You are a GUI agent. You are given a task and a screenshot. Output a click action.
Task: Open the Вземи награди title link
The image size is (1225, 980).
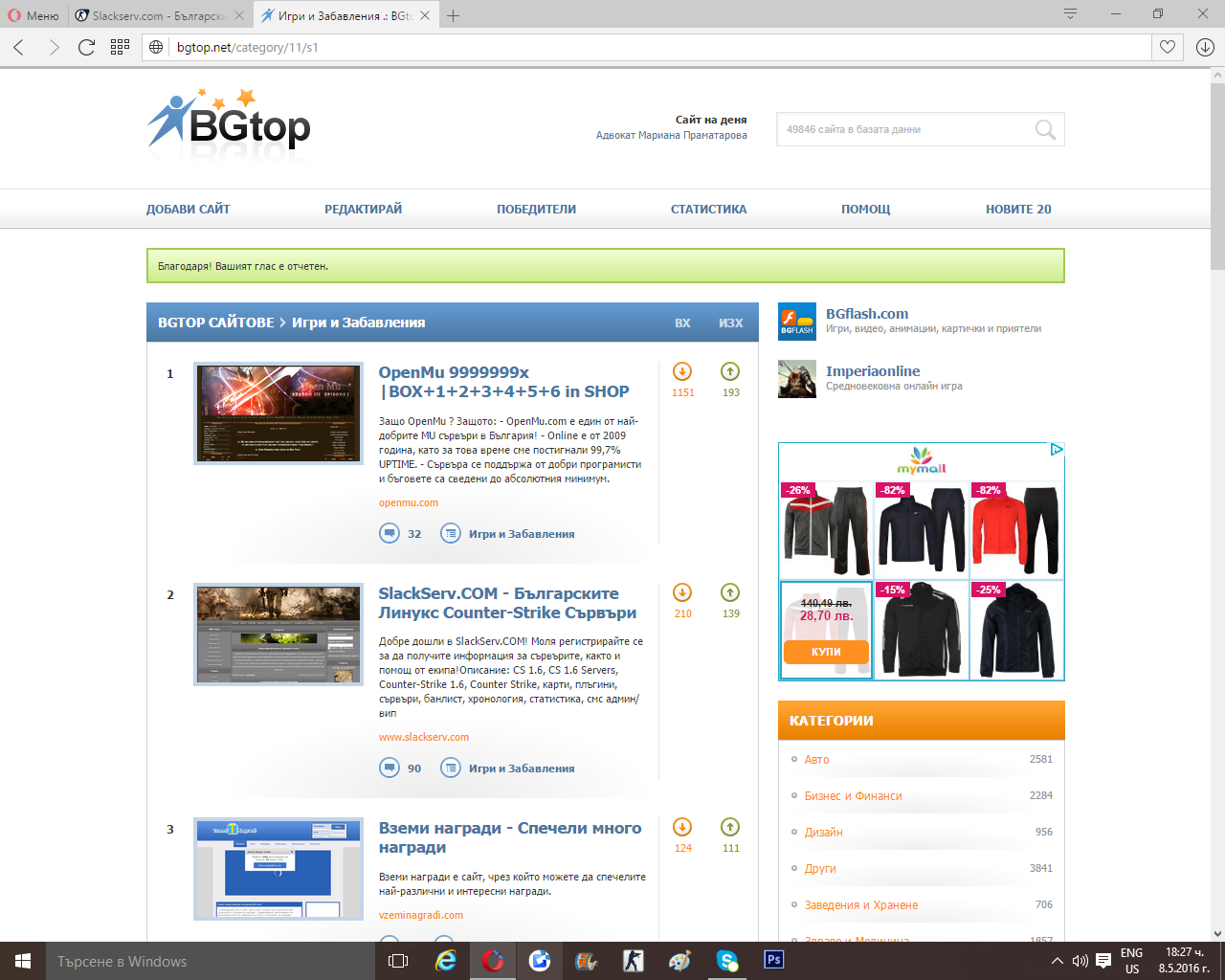[510, 837]
